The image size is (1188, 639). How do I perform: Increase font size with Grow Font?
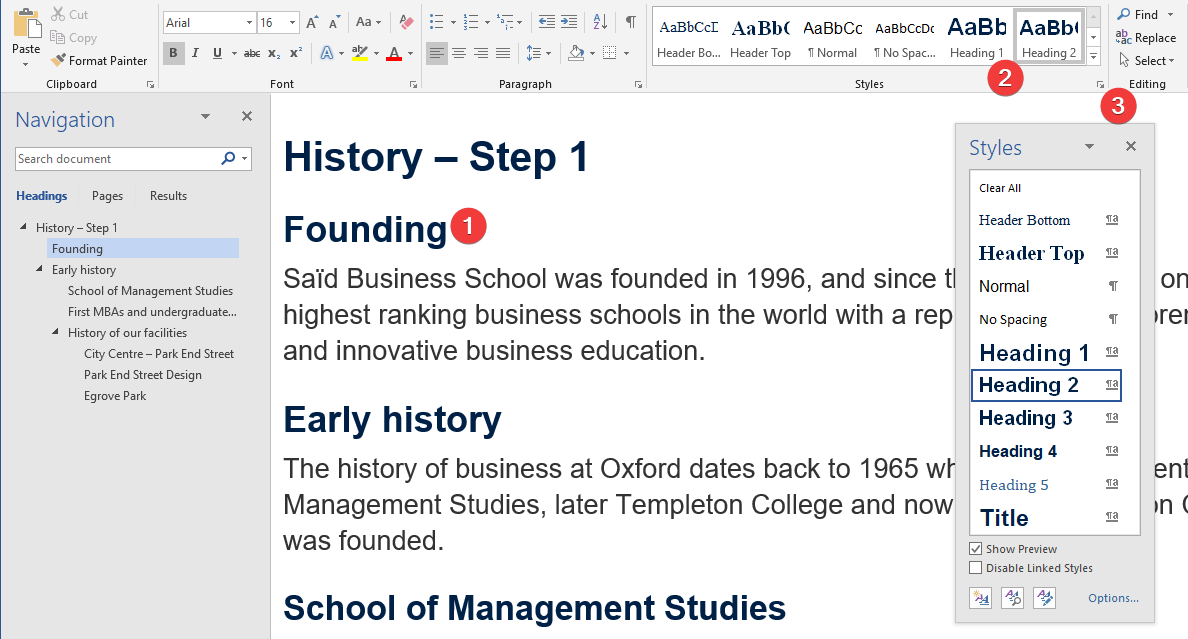[312, 23]
